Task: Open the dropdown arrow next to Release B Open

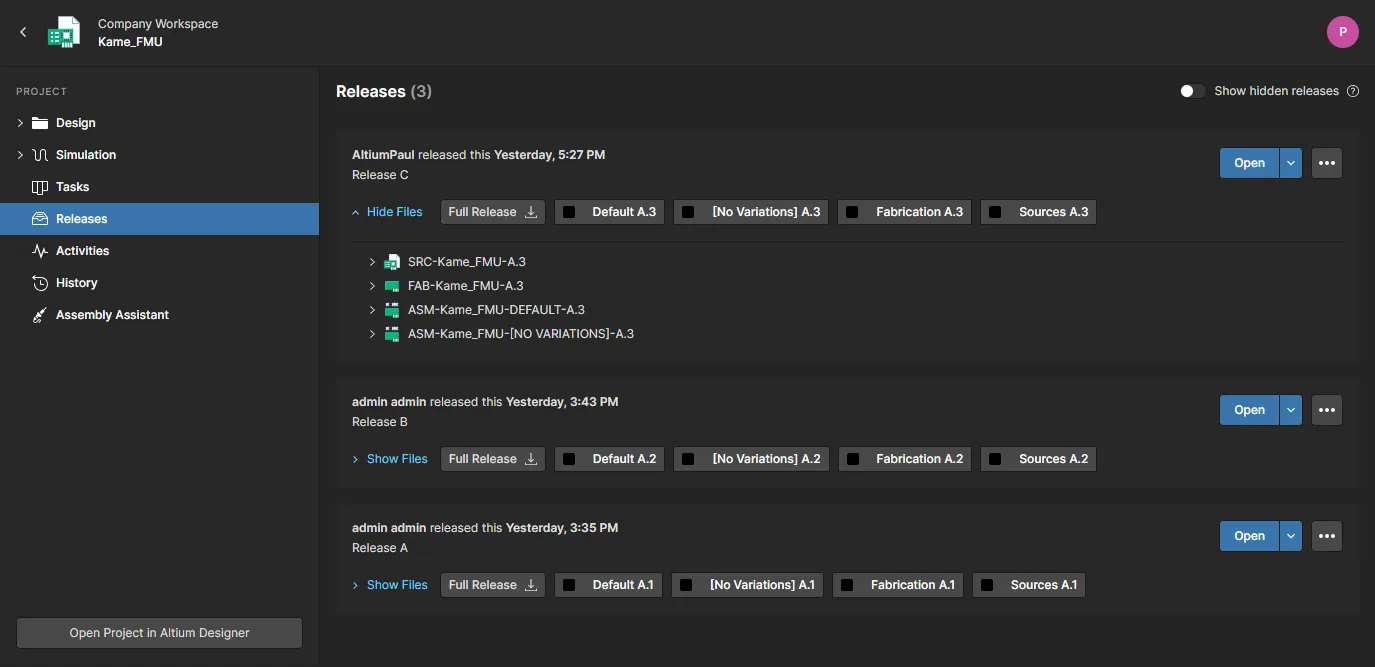Action: [x=1291, y=410]
